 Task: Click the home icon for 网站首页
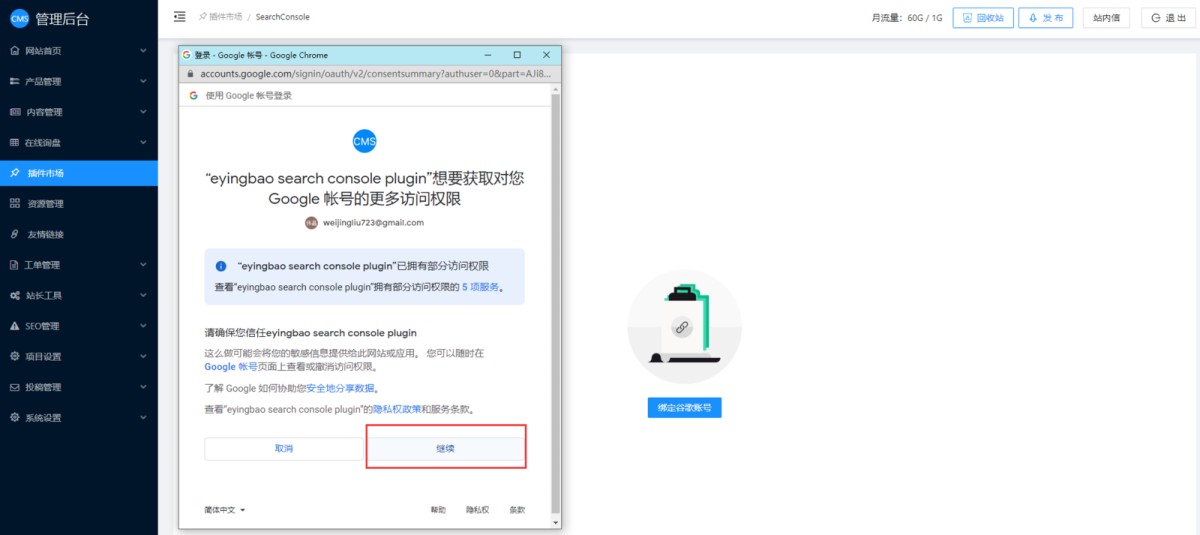tap(14, 50)
